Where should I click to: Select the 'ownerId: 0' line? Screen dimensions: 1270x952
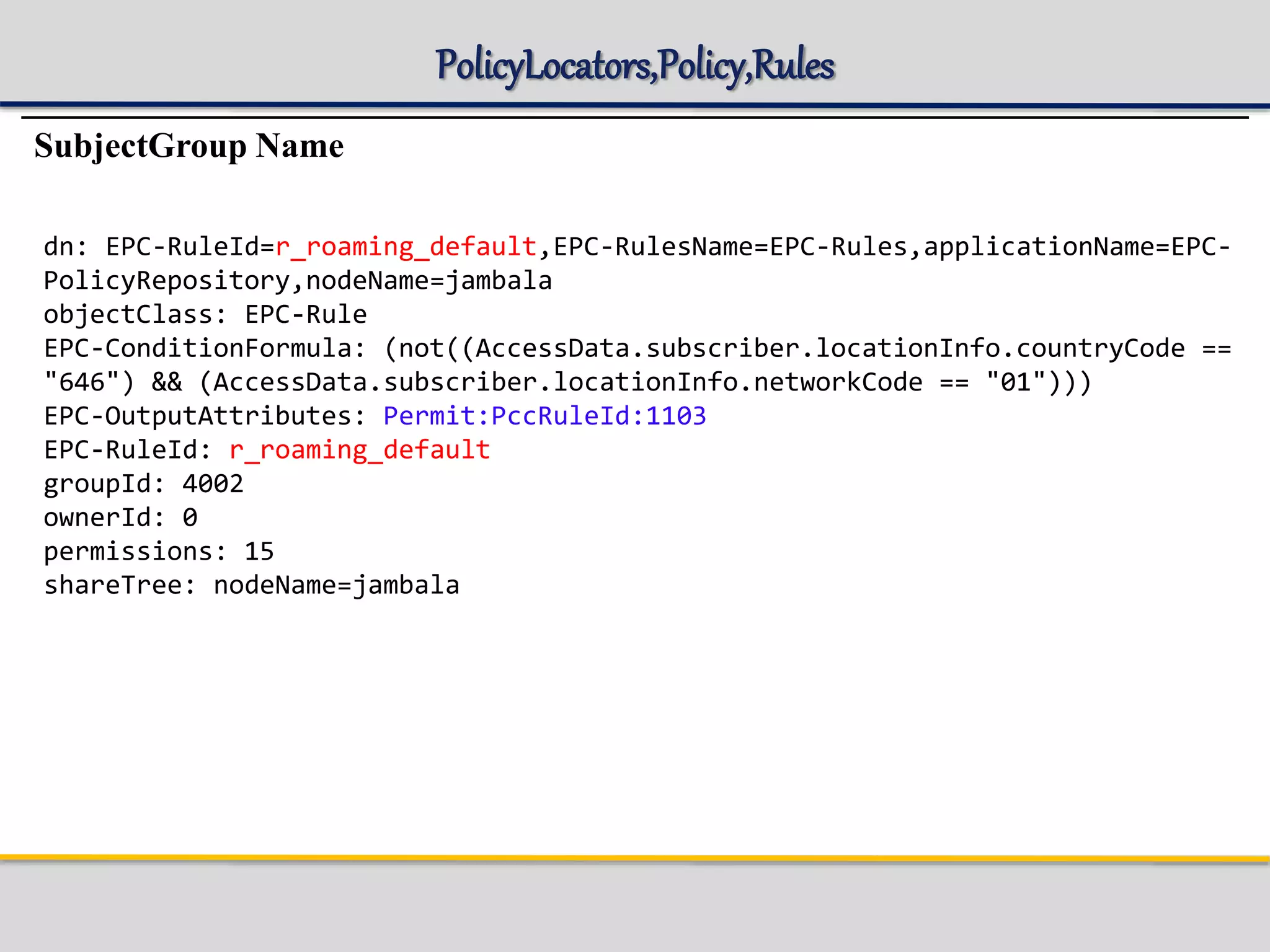click(x=120, y=518)
